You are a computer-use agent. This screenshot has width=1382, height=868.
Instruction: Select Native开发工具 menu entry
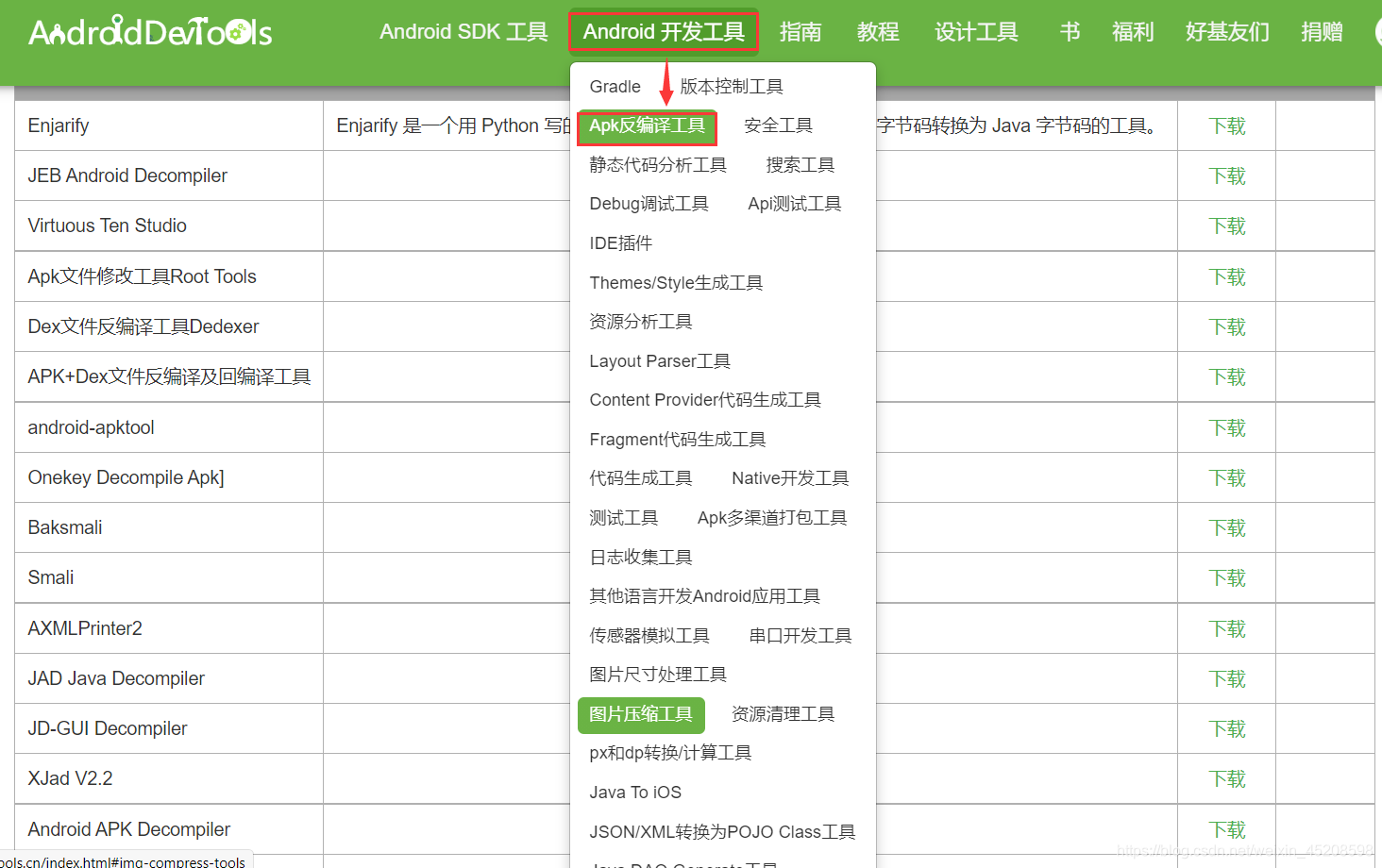pyautogui.click(x=790, y=478)
